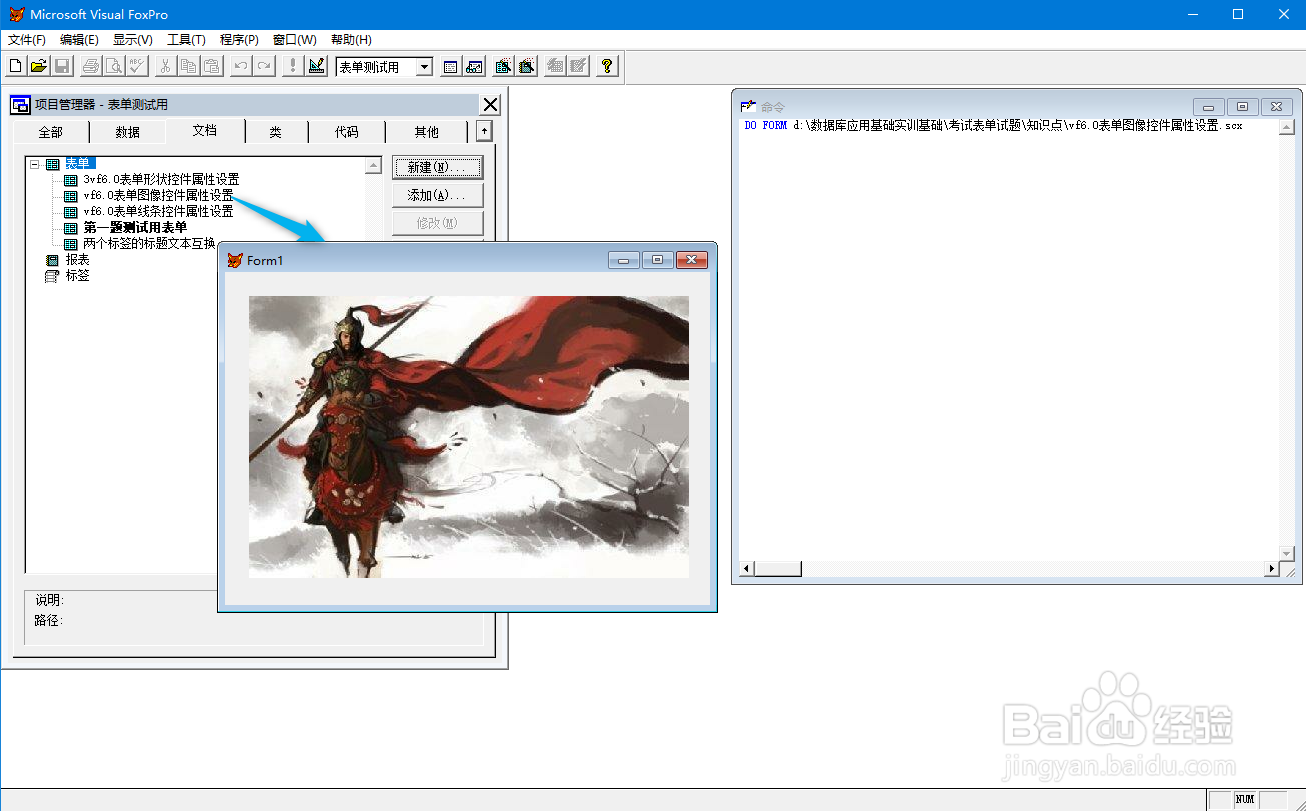The height and width of the screenshot is (811, 1306).
Task: Click the 报表 report icon in tree
Action: point(52,260)
